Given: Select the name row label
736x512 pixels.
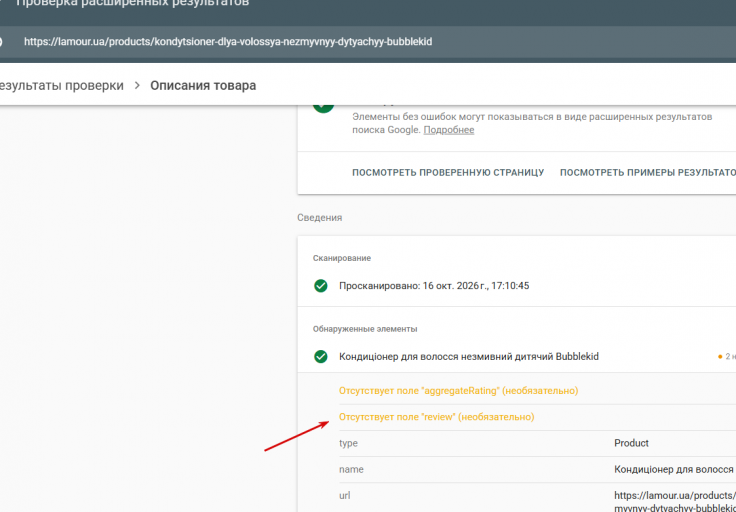Looking at the screenshot, I should coord(351,469).
